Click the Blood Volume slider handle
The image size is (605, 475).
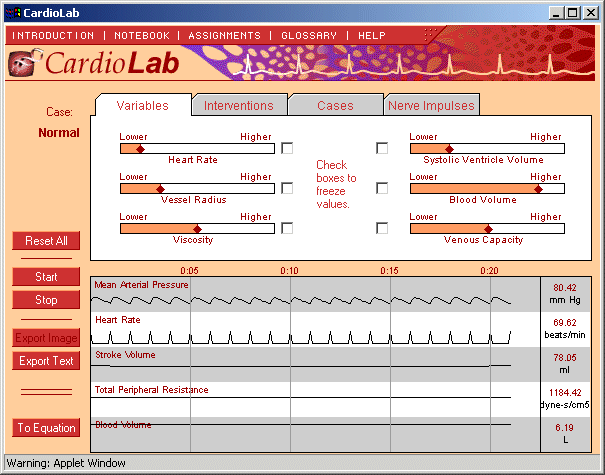[x=539, y=189]
